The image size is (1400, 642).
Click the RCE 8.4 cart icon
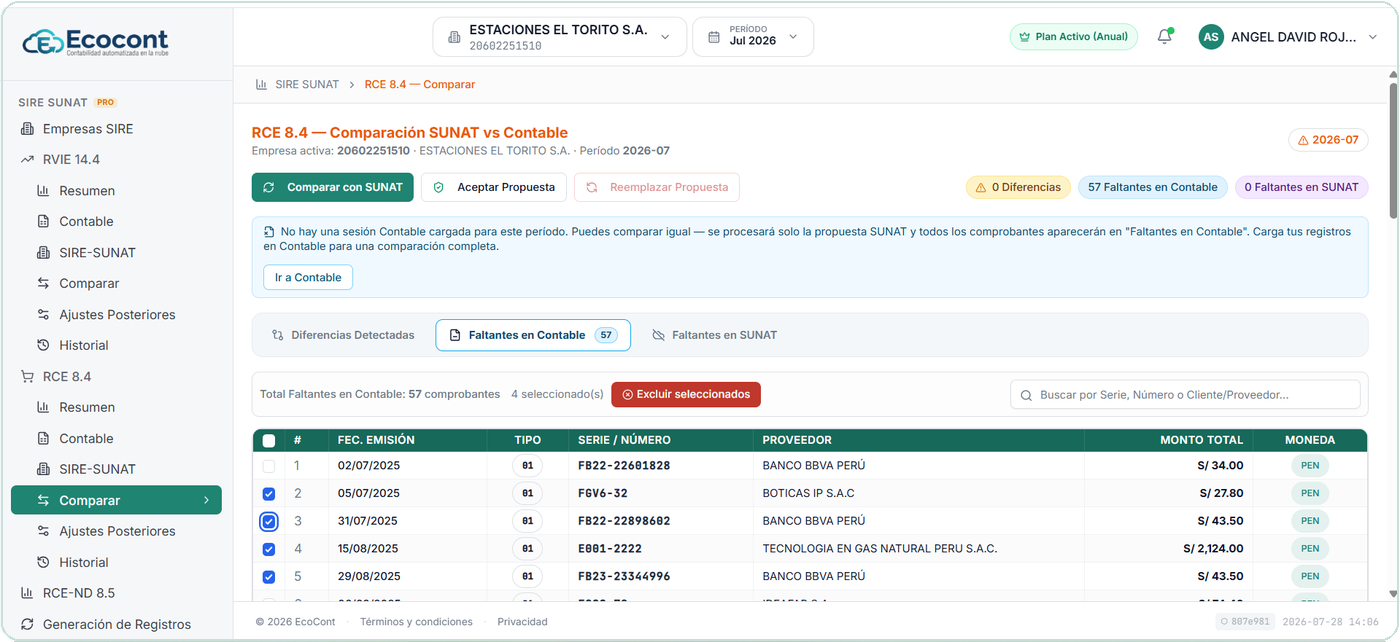27,377
